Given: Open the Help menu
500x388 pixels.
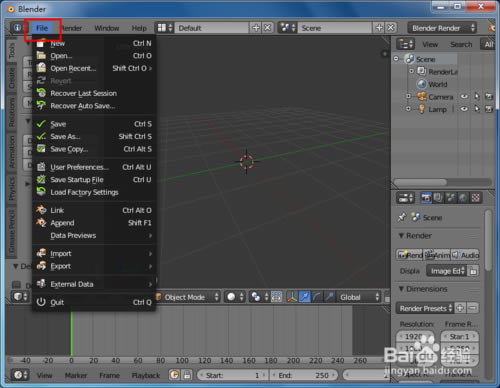Looking at the screenshot, I should (x=139, y=28).
